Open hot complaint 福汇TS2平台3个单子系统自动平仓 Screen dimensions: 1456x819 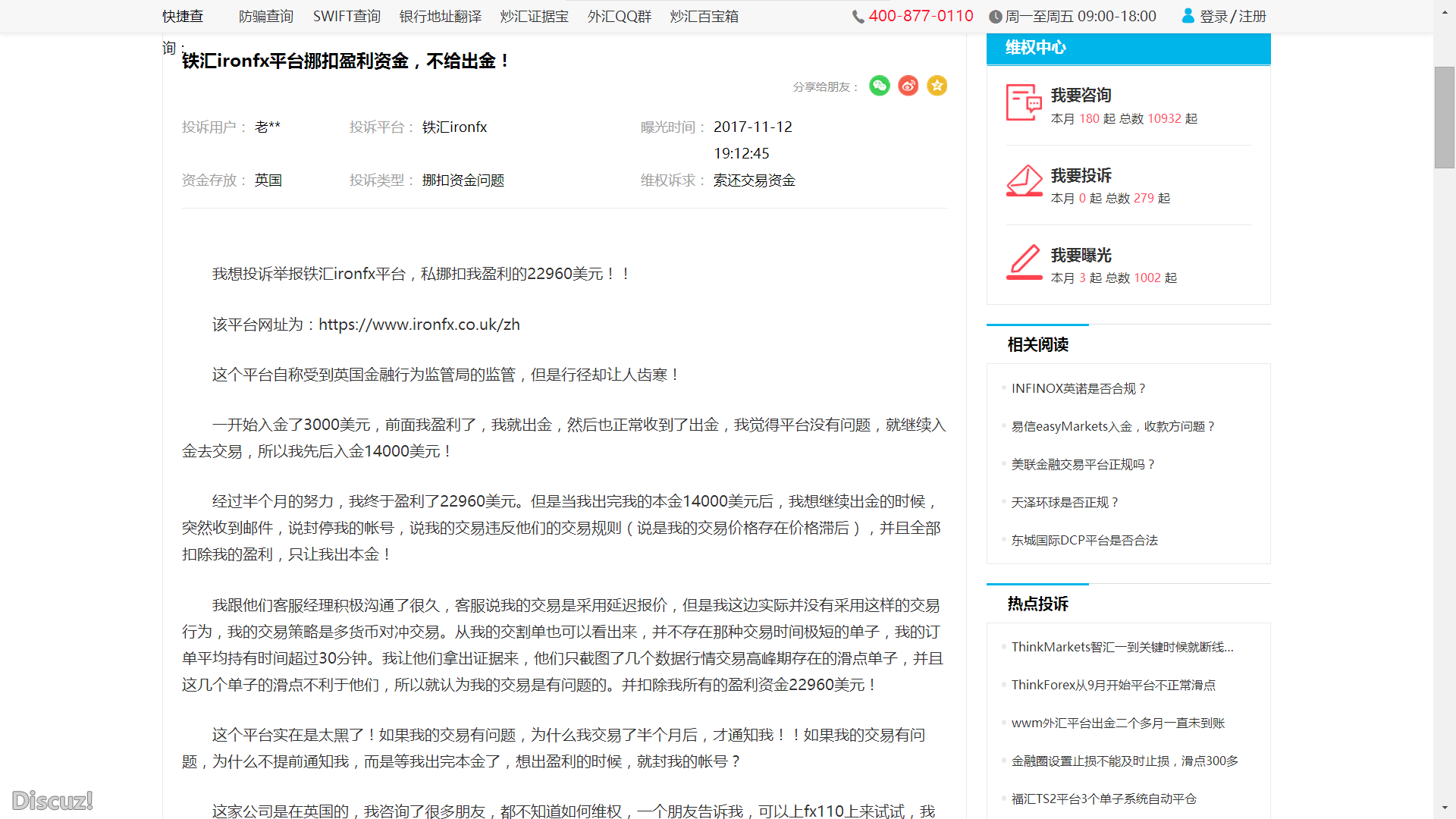tap(1103, 799)
